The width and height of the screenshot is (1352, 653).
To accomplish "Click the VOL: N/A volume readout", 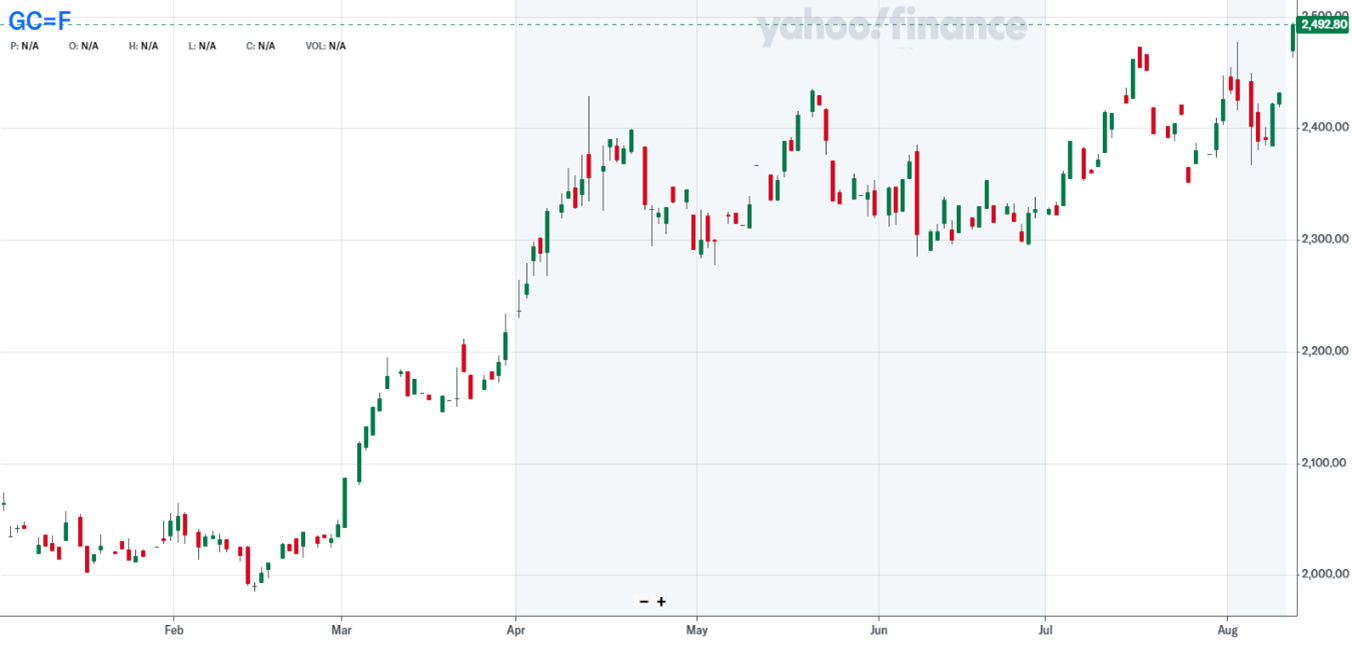I will 325,46.
